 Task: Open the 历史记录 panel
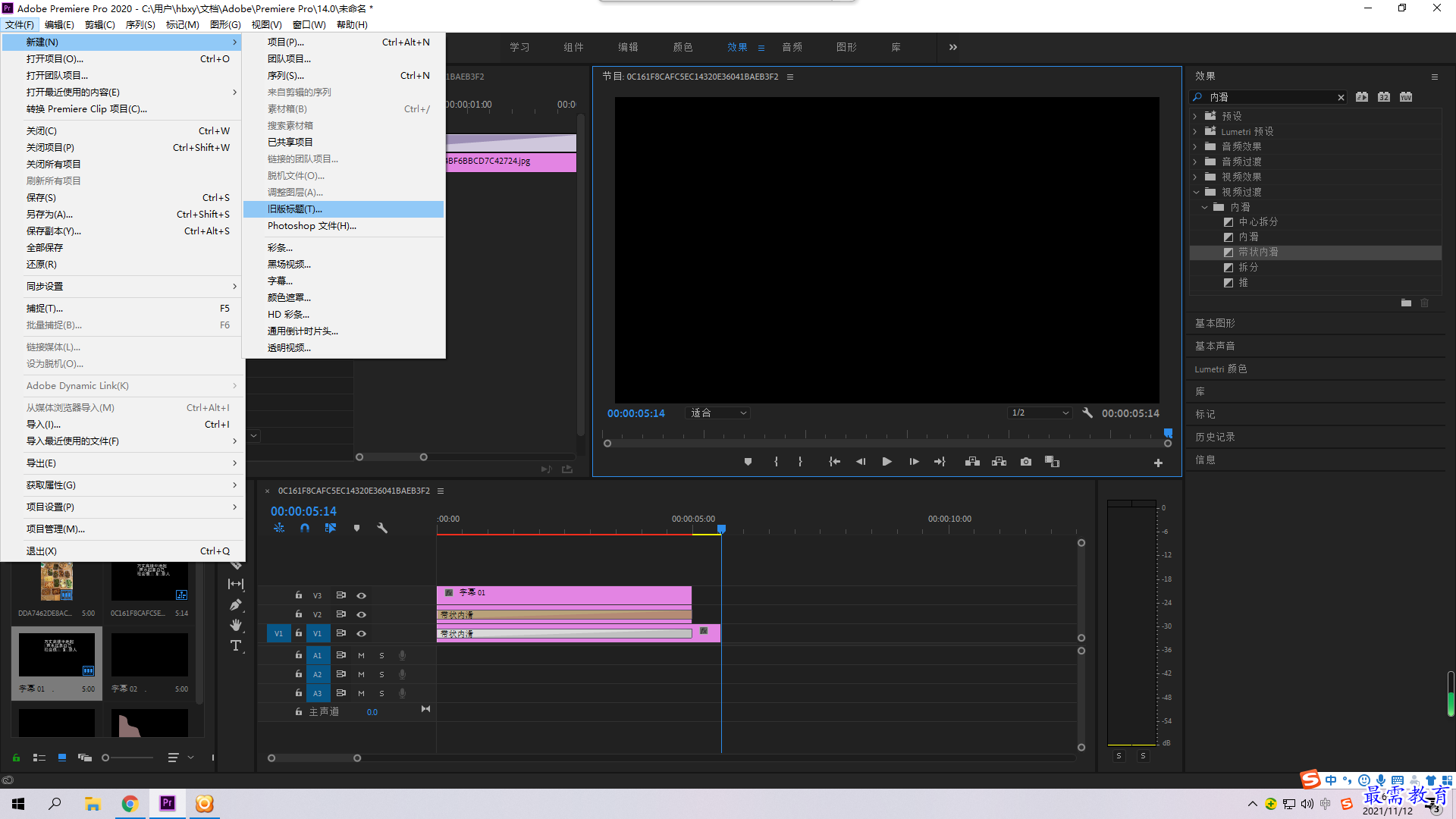[1215, 437]
